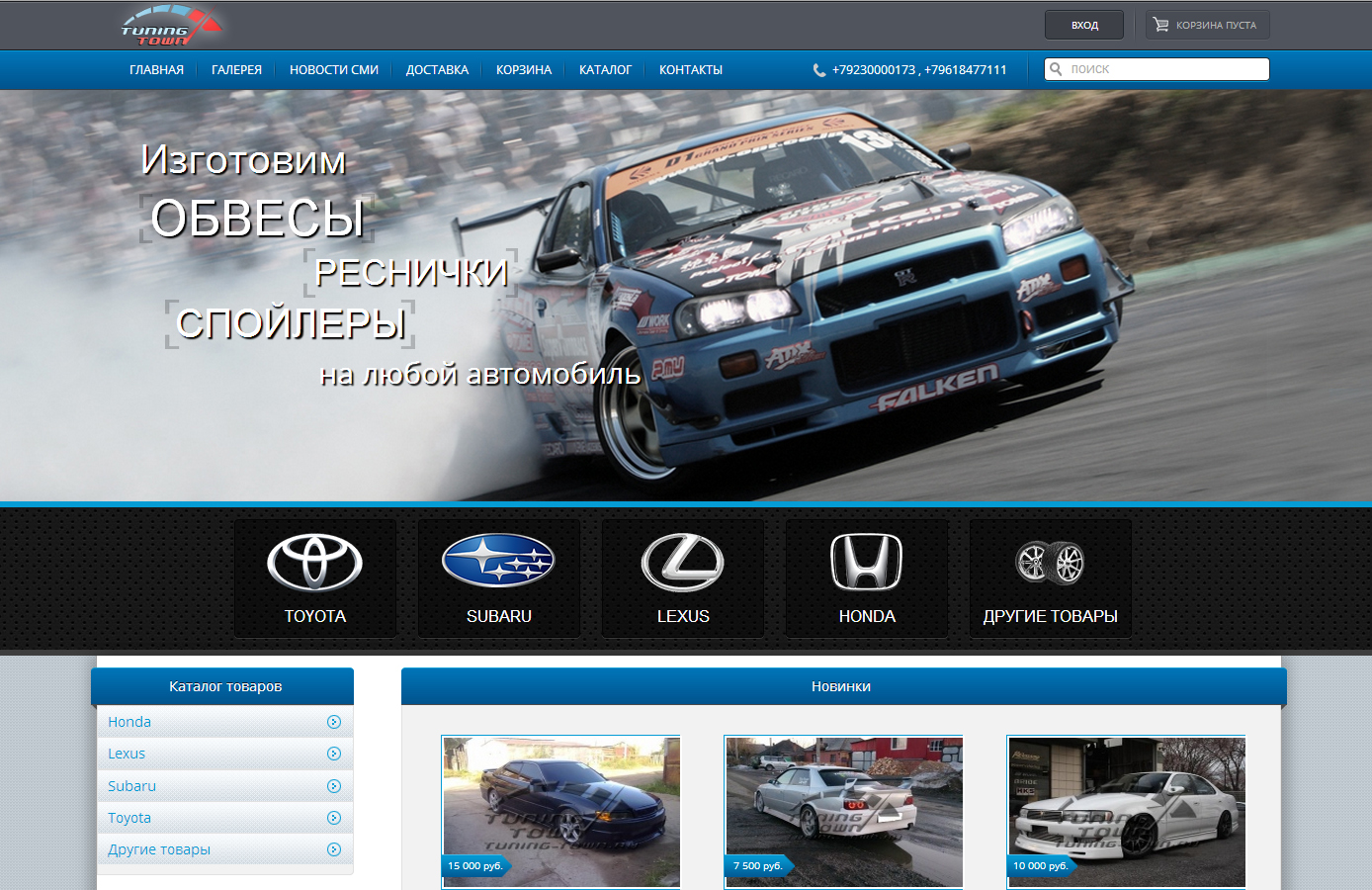The height and width of the screenshot is (890, 1372).
Task: Click the 15 000 руб. price tag
Action: [475, 865]
